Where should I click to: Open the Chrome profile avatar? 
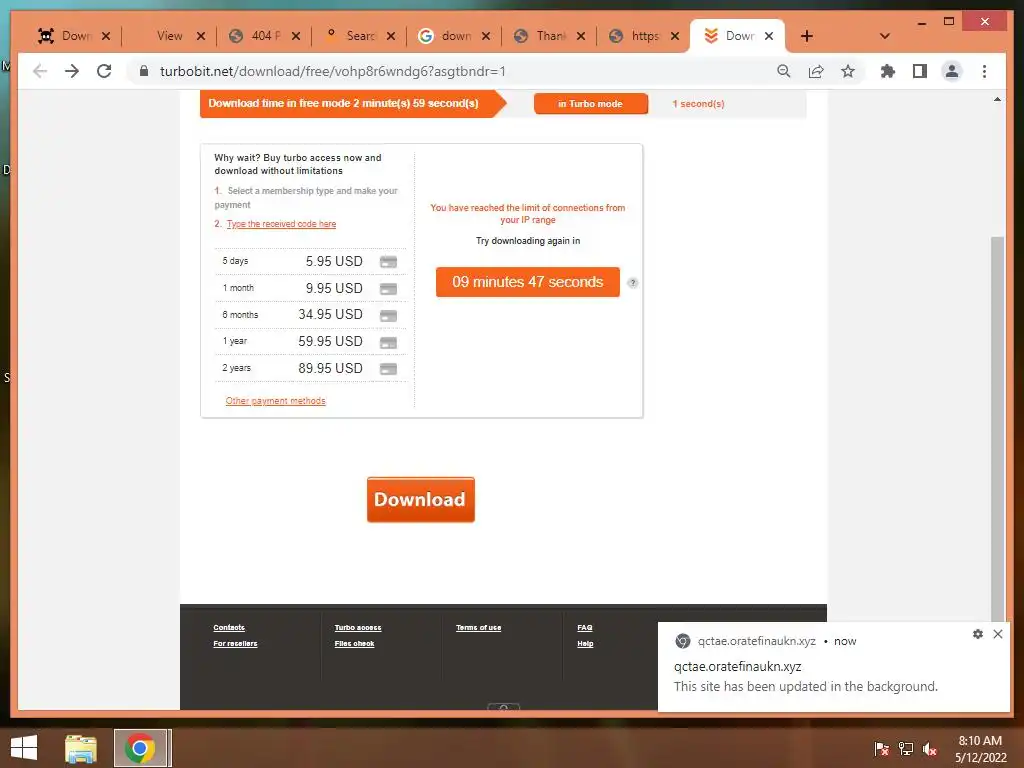pos(952,71)
